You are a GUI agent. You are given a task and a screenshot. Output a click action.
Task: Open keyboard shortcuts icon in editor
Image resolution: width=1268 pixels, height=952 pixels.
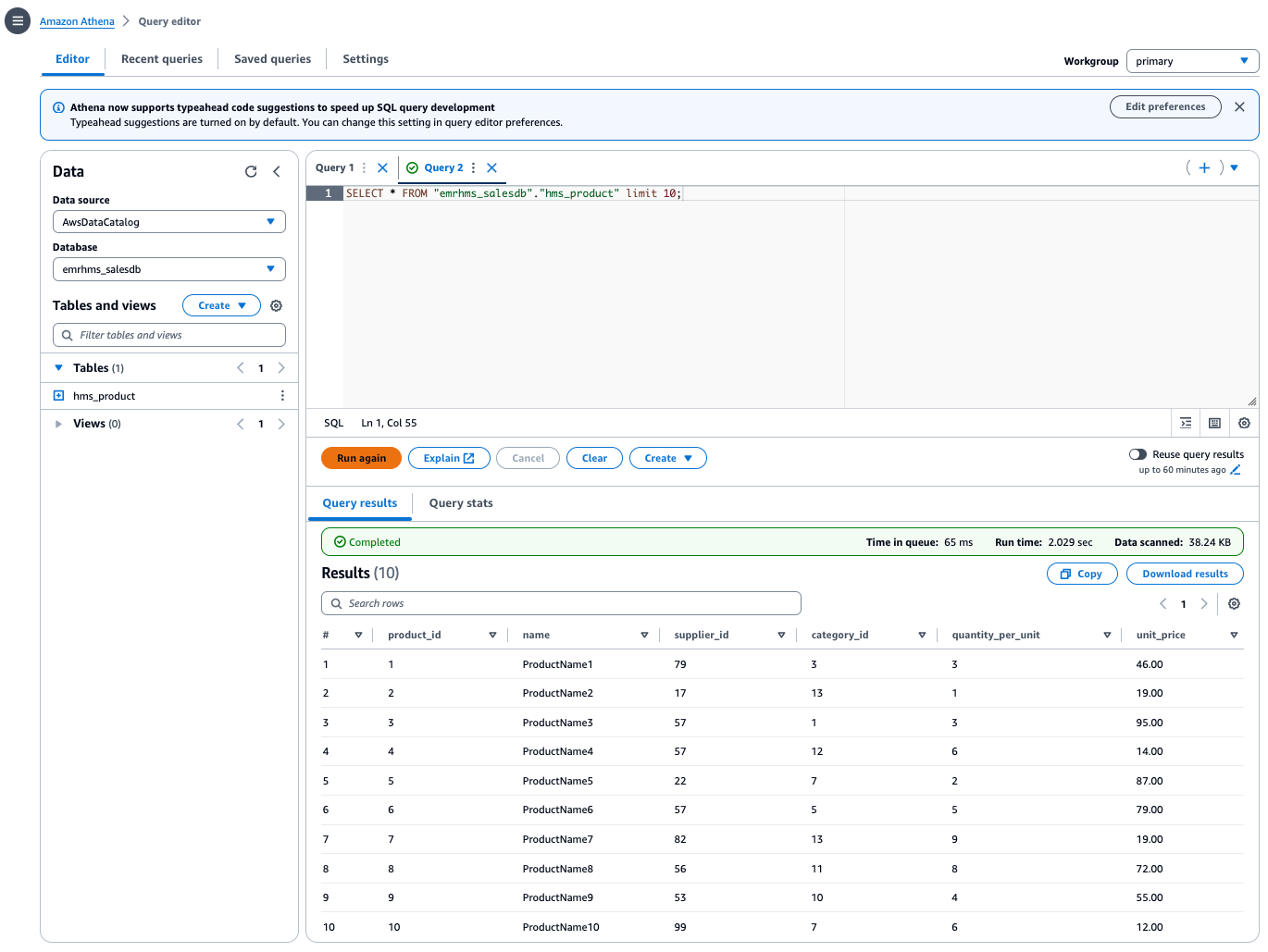click(1214, 423)
